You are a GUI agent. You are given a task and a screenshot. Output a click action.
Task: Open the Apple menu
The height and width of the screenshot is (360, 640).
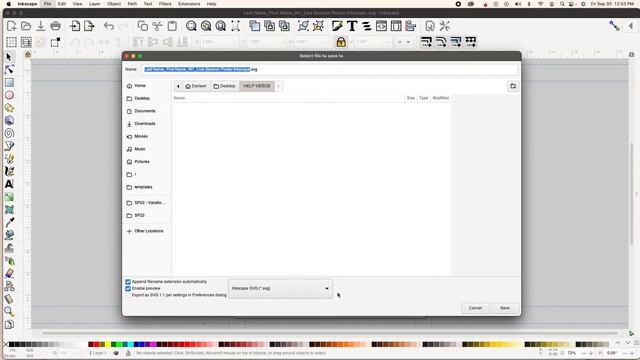click(9, 4)
